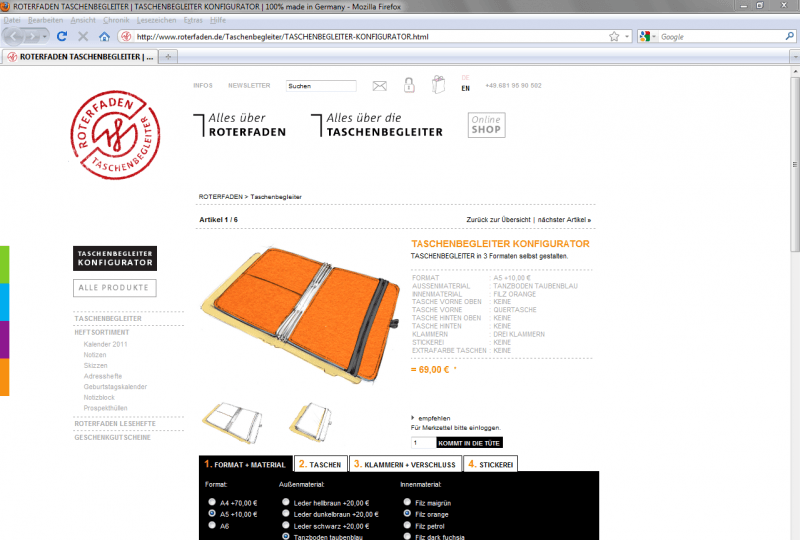The height and width of the screenshot is (540, 800).
Task: Open the Online Shop button
Action: (x=487, y=125)
